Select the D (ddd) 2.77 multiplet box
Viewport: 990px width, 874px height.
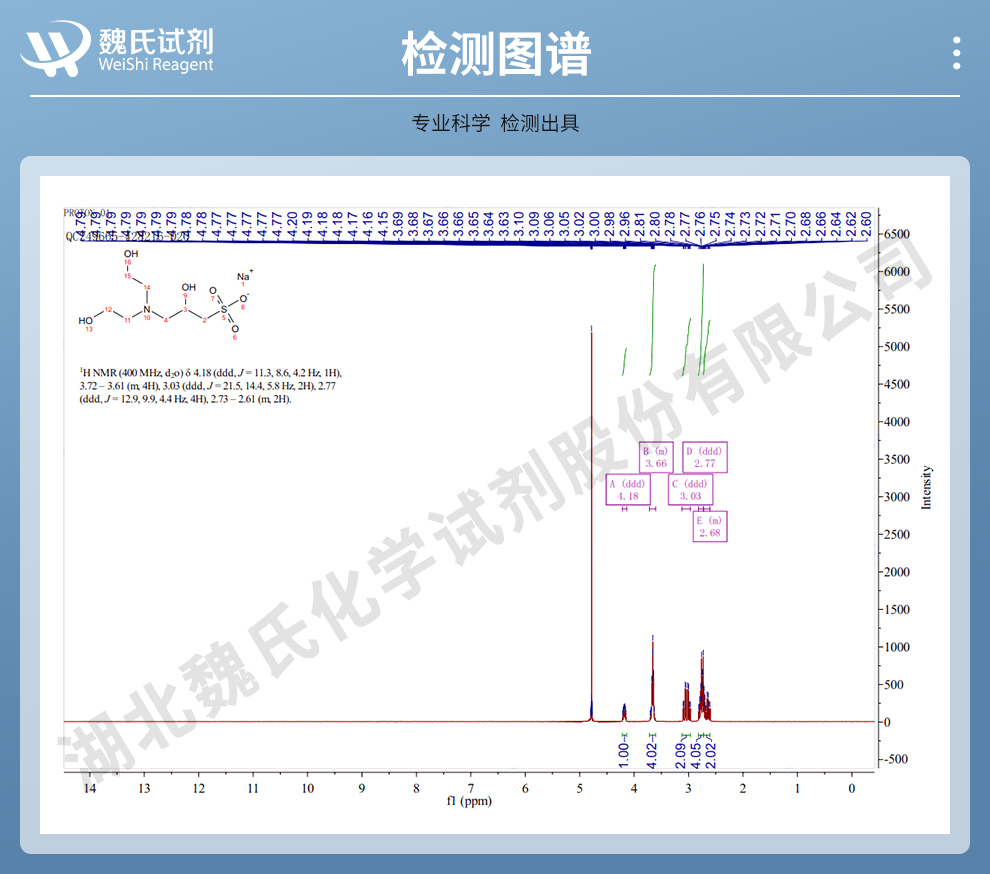704,457
